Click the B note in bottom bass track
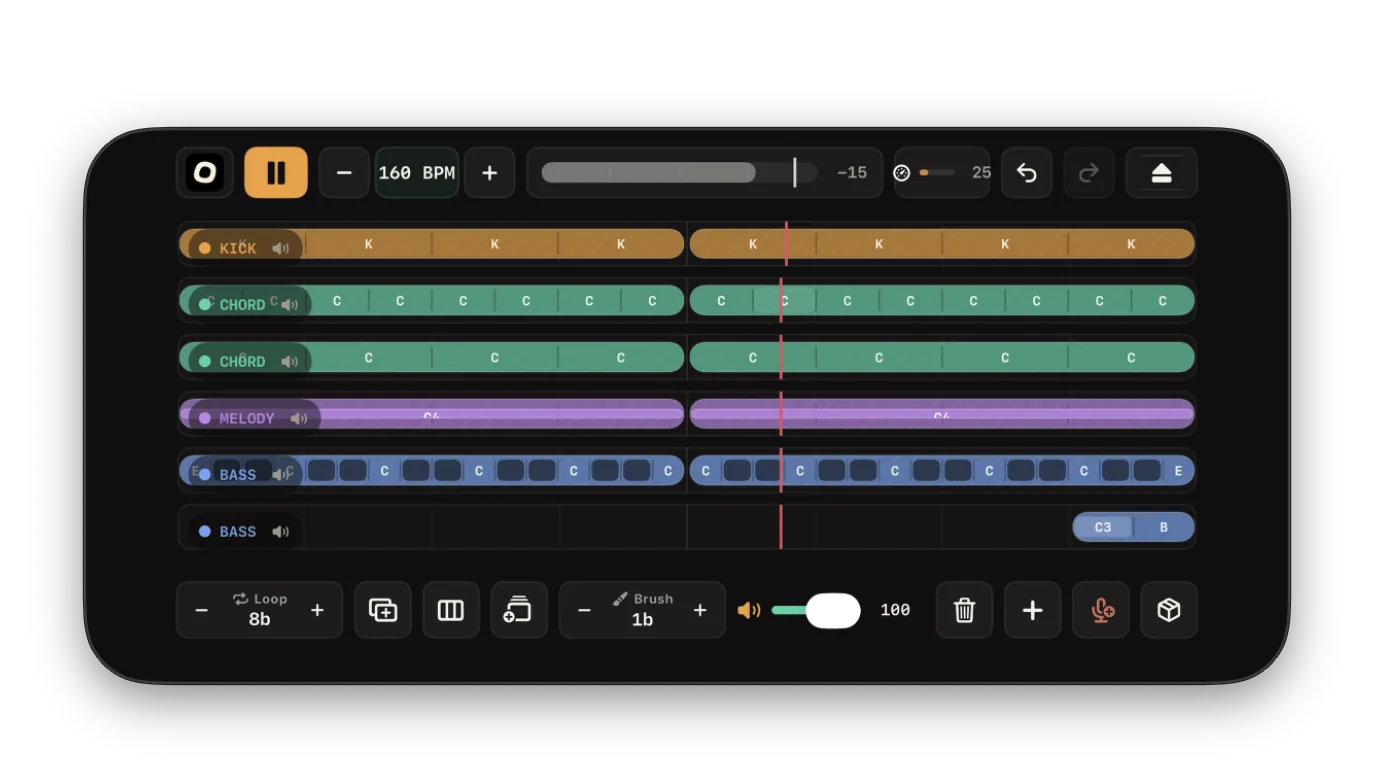The width and height of the screenshot is (1374, 784). click(1164, 527)
